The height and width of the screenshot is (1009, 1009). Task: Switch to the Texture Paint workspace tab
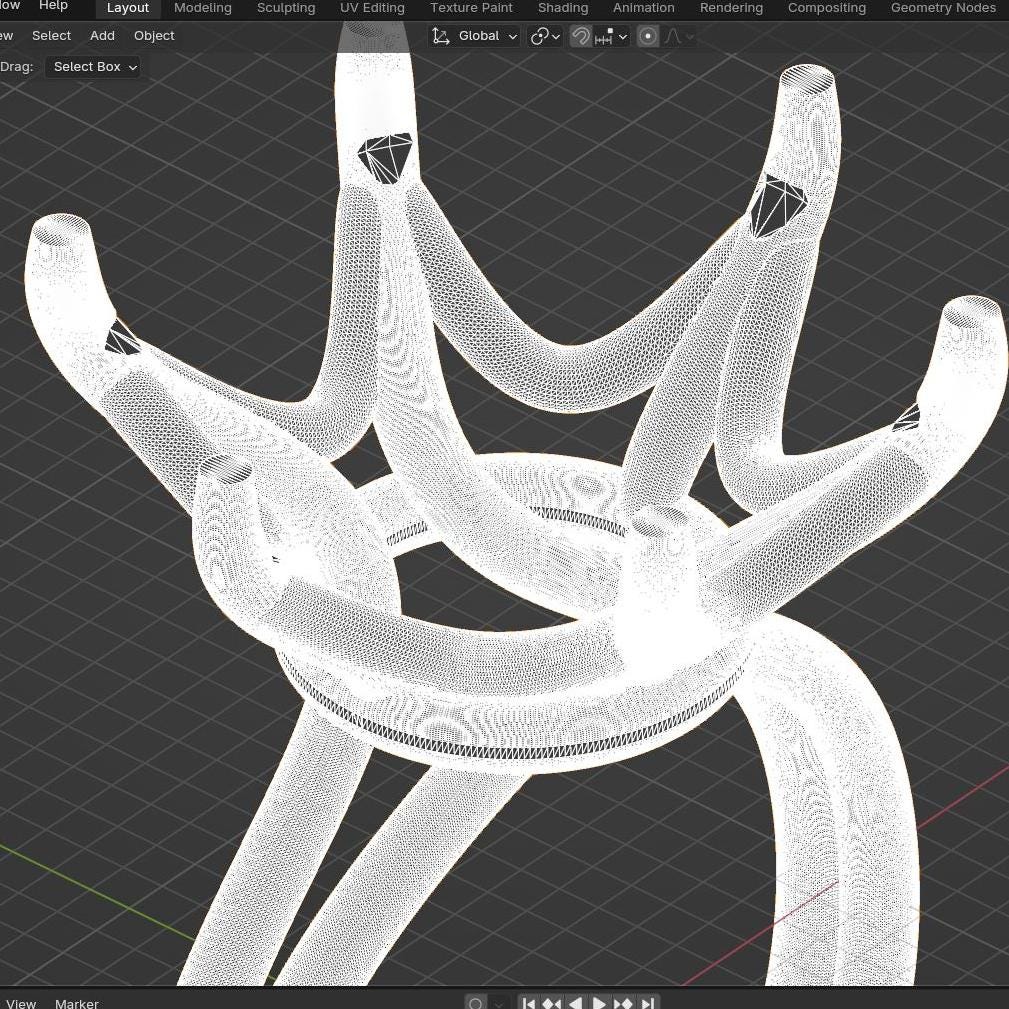pos(471,8)
